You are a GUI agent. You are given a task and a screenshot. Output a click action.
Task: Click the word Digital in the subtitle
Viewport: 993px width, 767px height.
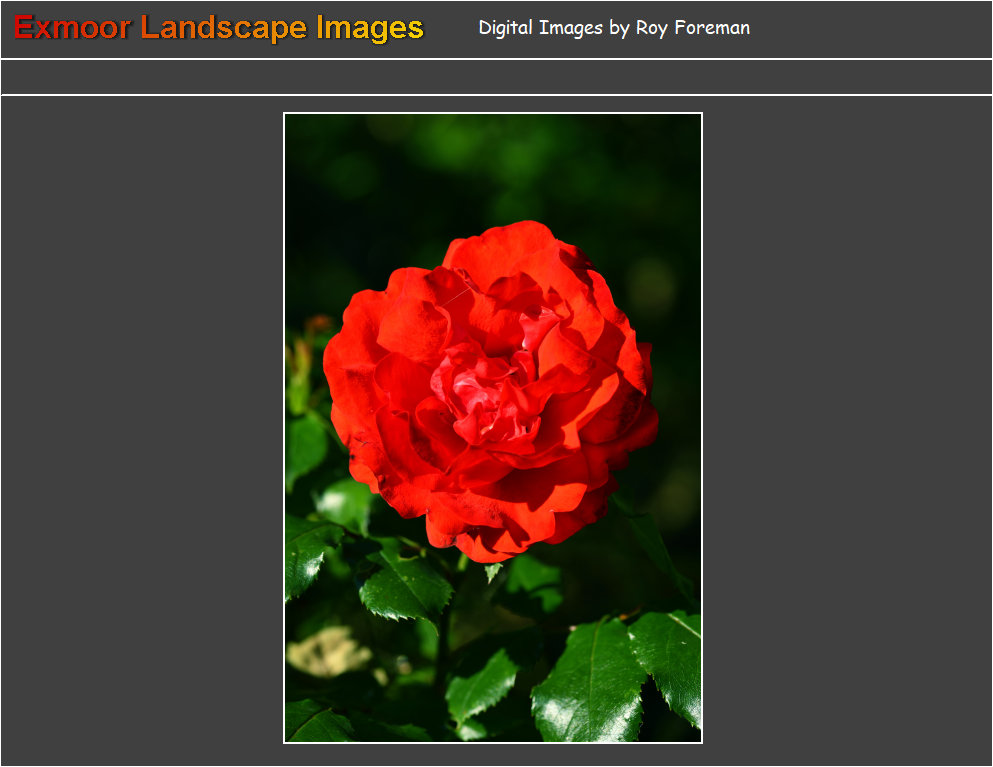pyautogui.click(x=508, y=28)
